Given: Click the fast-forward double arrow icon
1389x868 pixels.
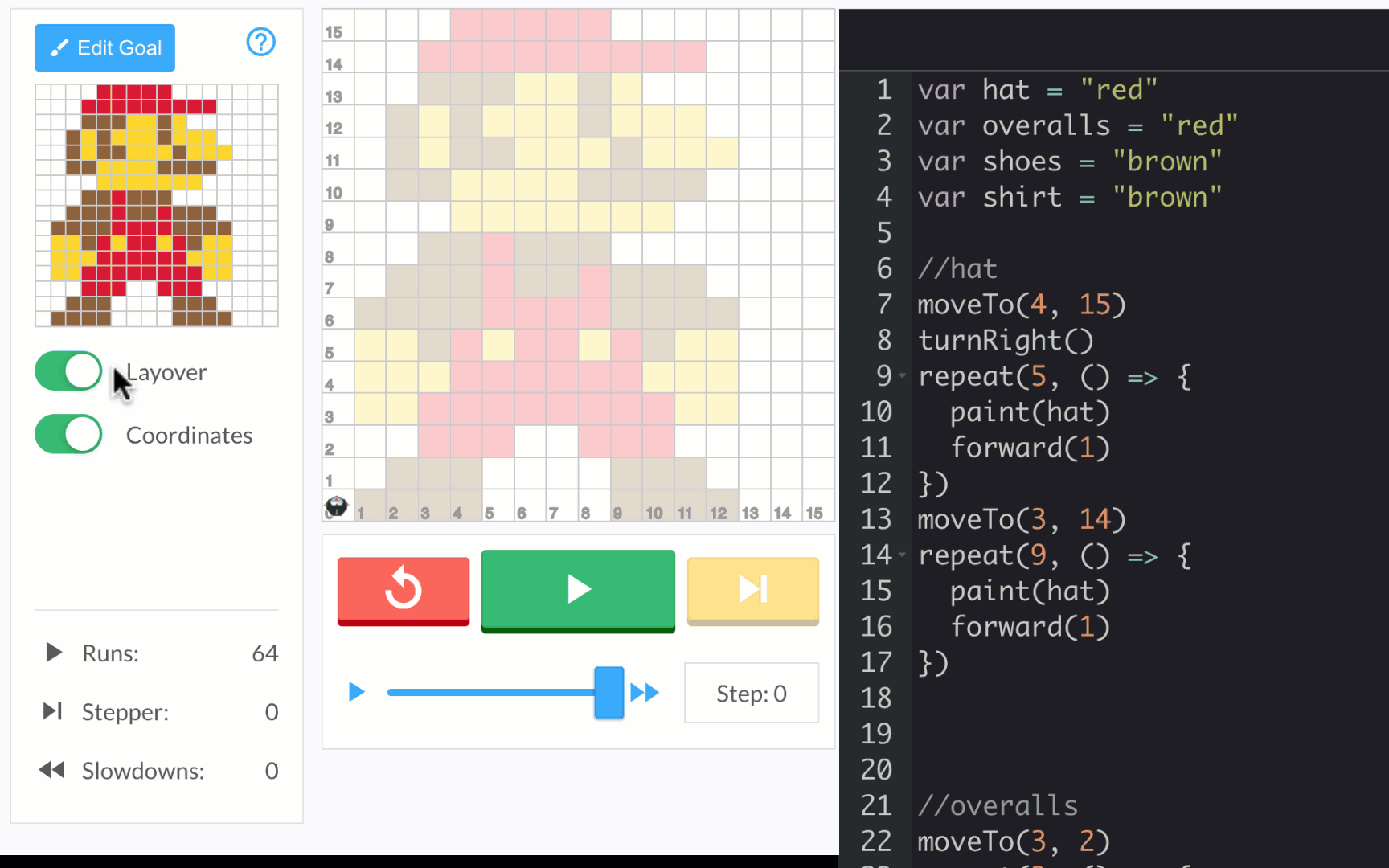Looking at the screenshot, I should 645,692.
